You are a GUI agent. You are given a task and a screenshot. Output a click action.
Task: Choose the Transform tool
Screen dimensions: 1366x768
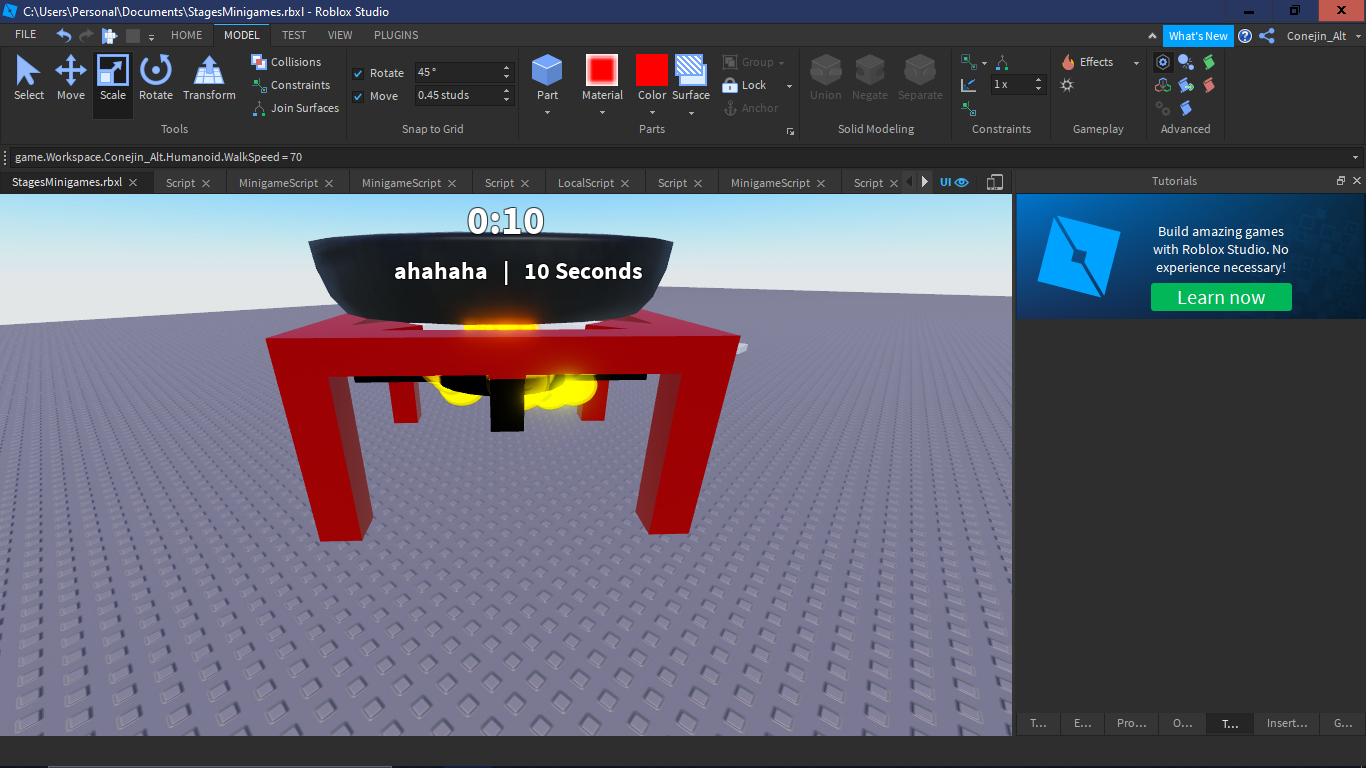209,78
